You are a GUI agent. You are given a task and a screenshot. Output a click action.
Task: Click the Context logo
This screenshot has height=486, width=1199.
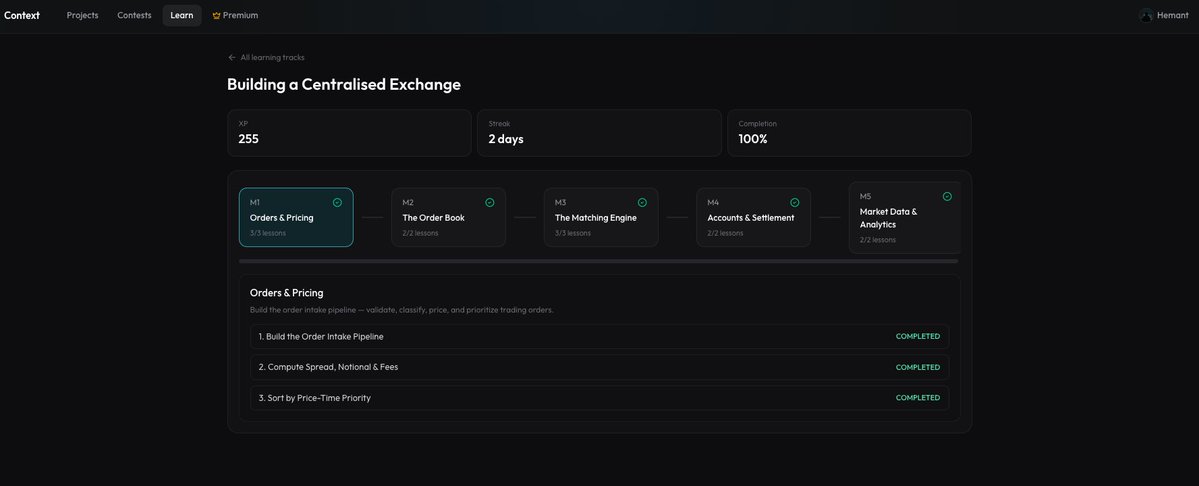[x=22, y=16]
